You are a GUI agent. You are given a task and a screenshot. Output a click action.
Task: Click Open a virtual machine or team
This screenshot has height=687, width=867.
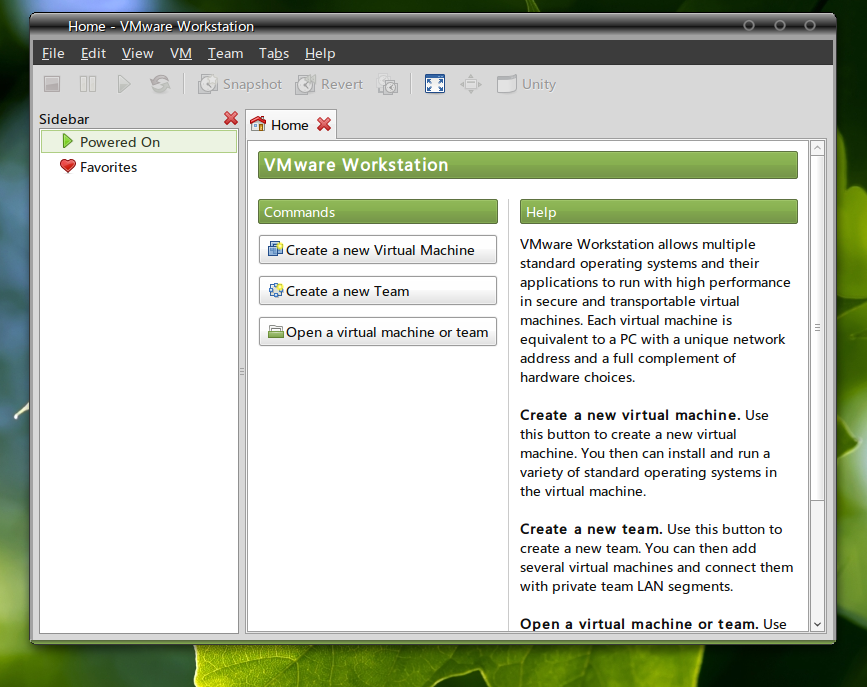point(378,331)
